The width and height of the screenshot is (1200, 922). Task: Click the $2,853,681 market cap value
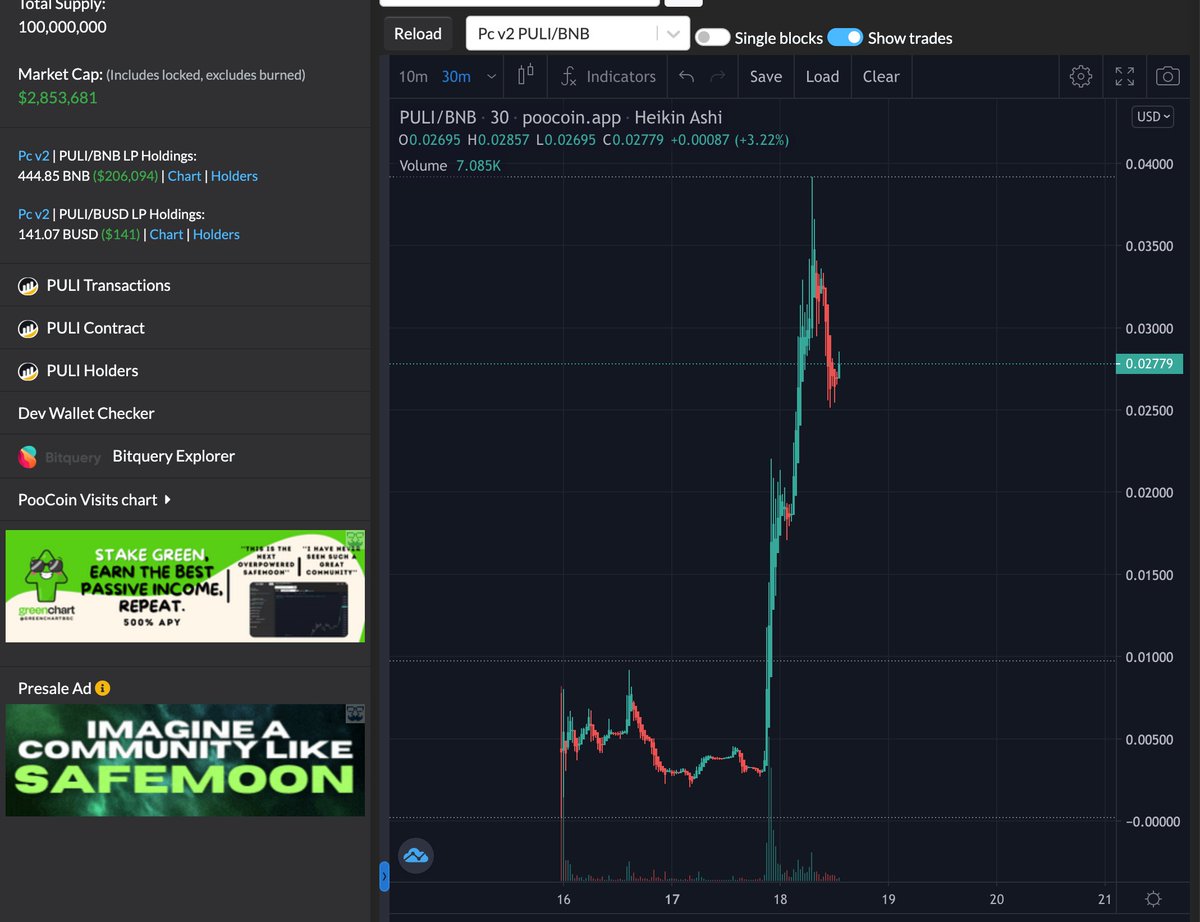coord(58,98)
